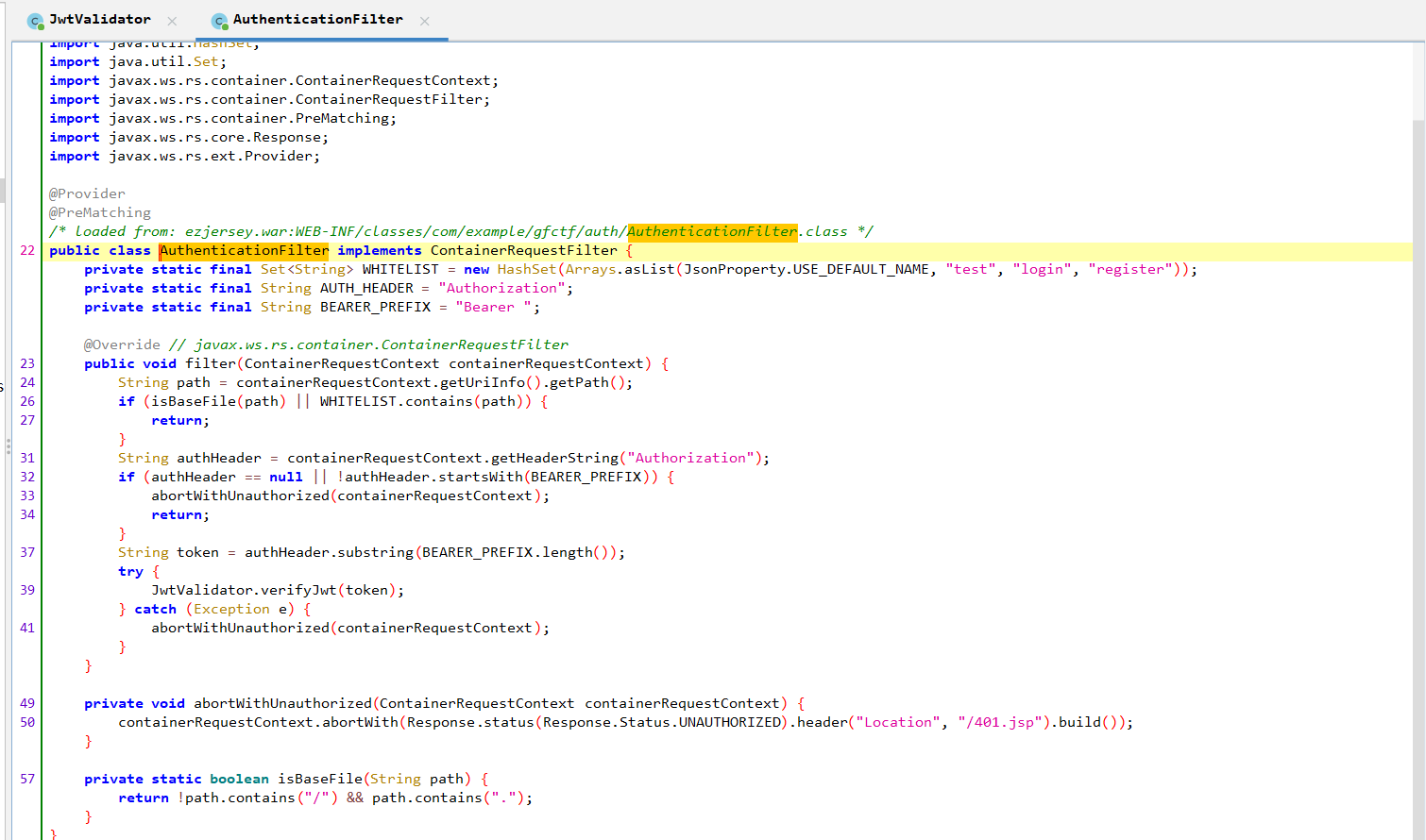Click import ContainerRequestContext line
The width and height of the screenshot is (1426, 840).
coord(274,80)
